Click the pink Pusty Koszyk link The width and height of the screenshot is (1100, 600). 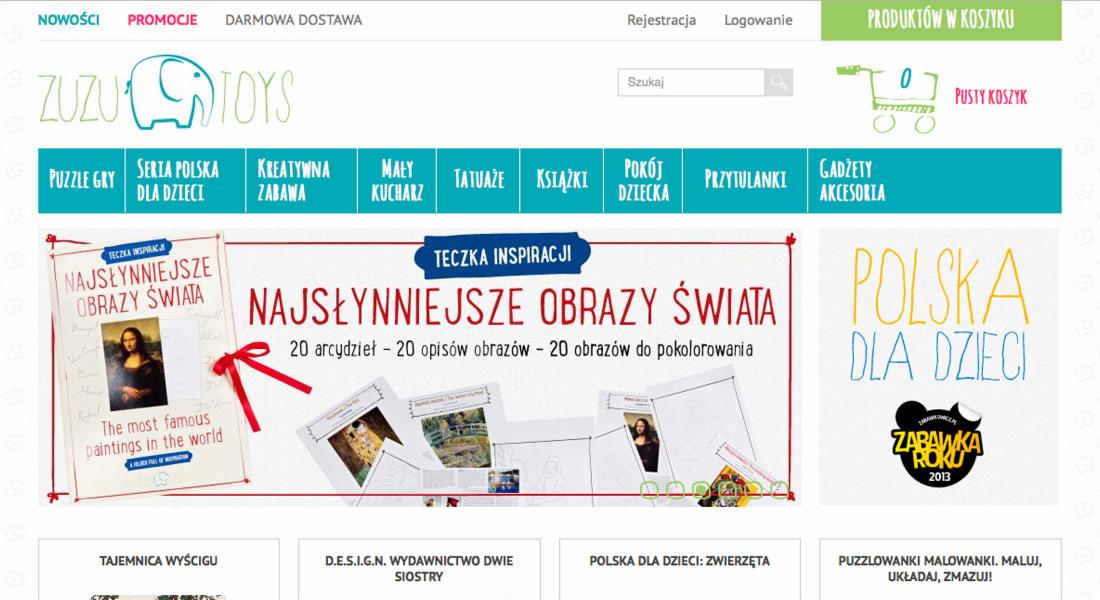(x=990, y=97)
